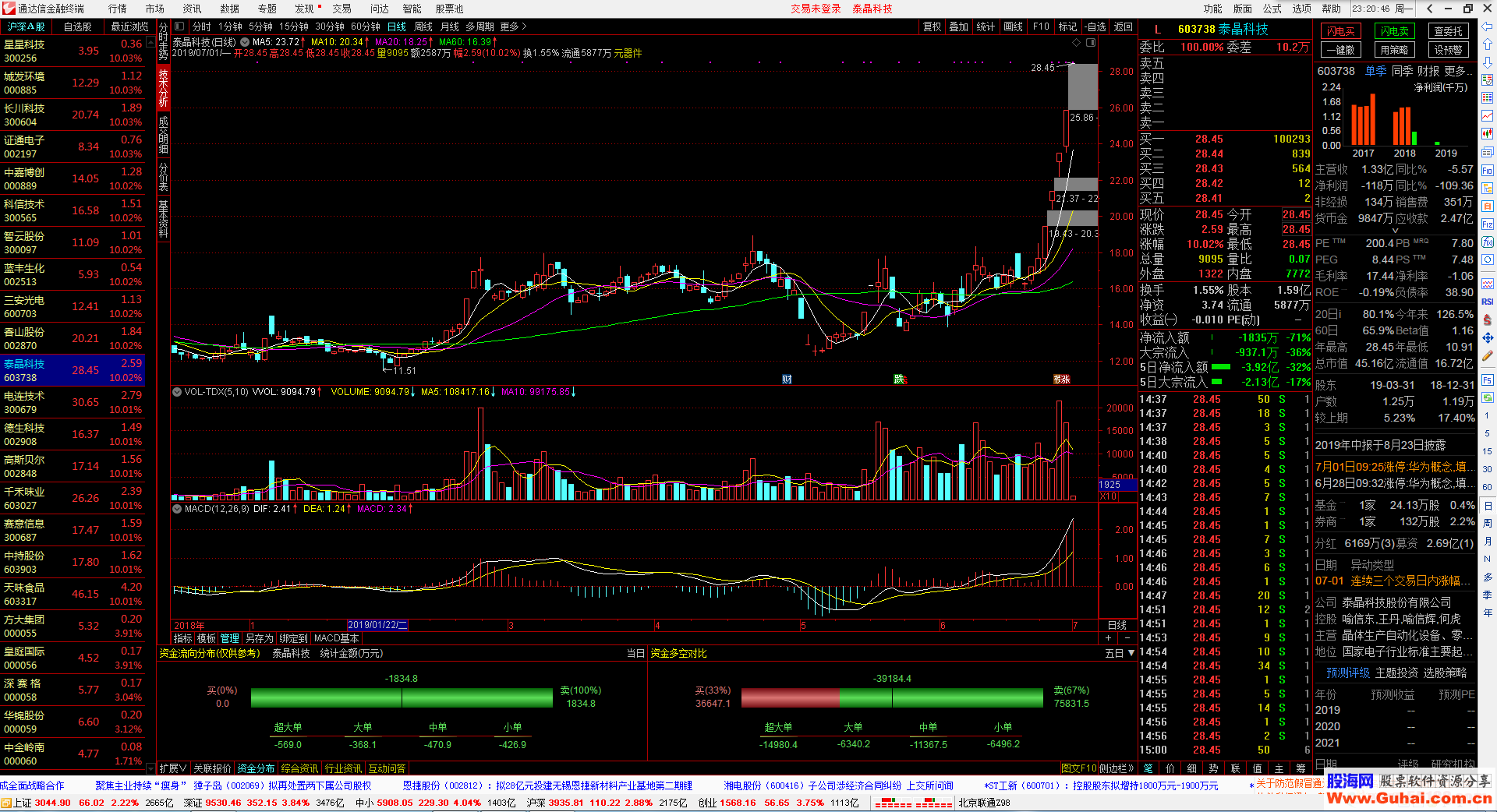Switch to 单季 financial view

[1376, 71]
